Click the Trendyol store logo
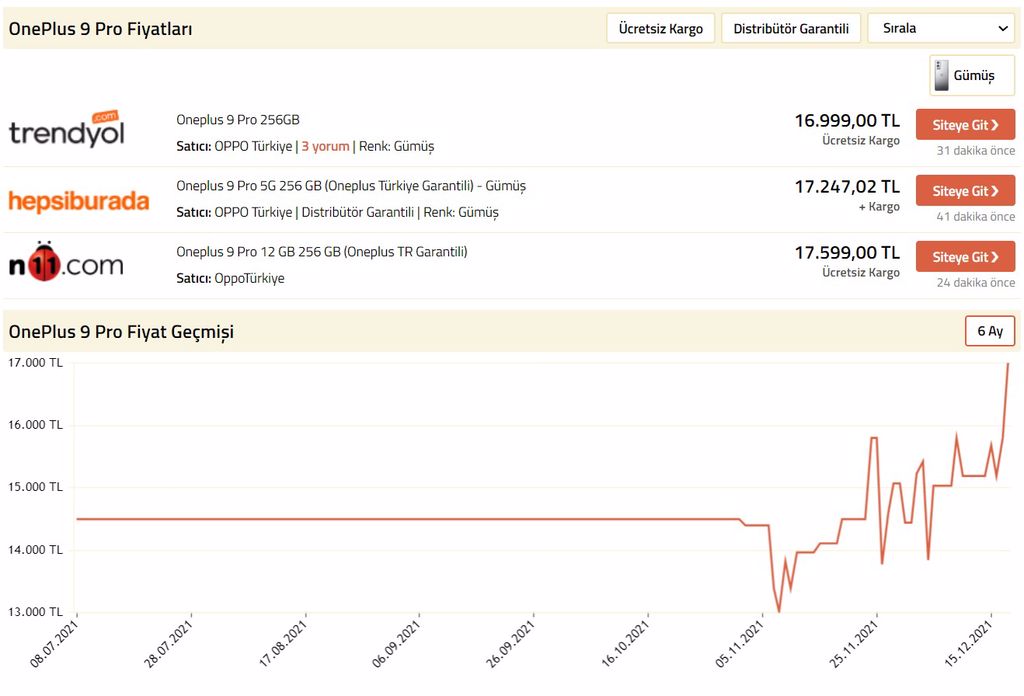Screen dimensions: 1024x696 67,129
